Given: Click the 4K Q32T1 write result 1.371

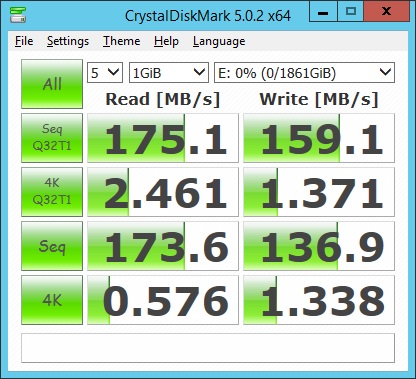Looking at the screenshot, I should 319,192.
